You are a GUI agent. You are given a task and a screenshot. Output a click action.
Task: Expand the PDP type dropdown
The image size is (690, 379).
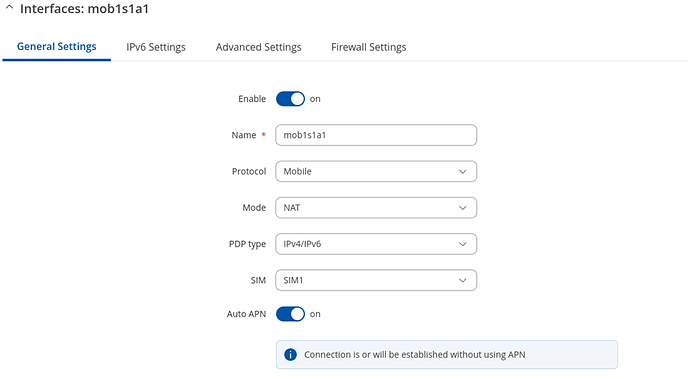(x=376, y=244)
